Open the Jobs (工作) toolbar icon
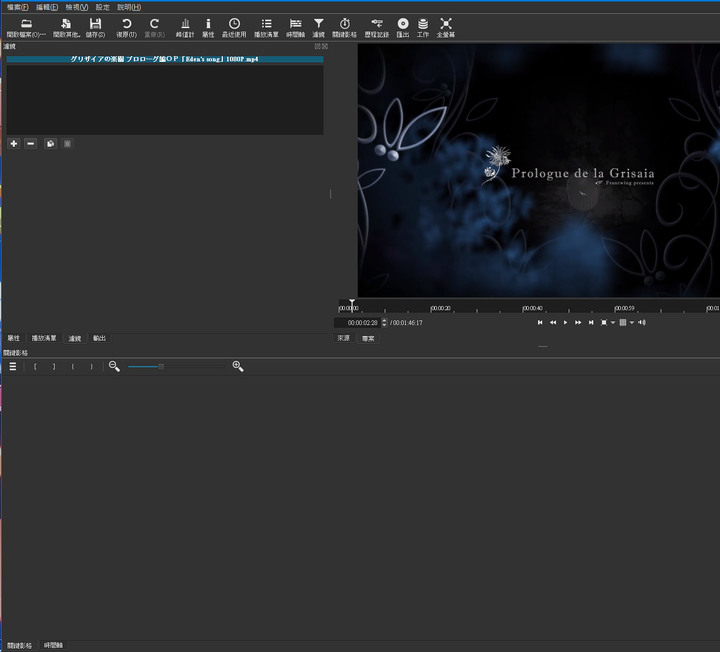720x652 pixels. click(x=423, y=28)
